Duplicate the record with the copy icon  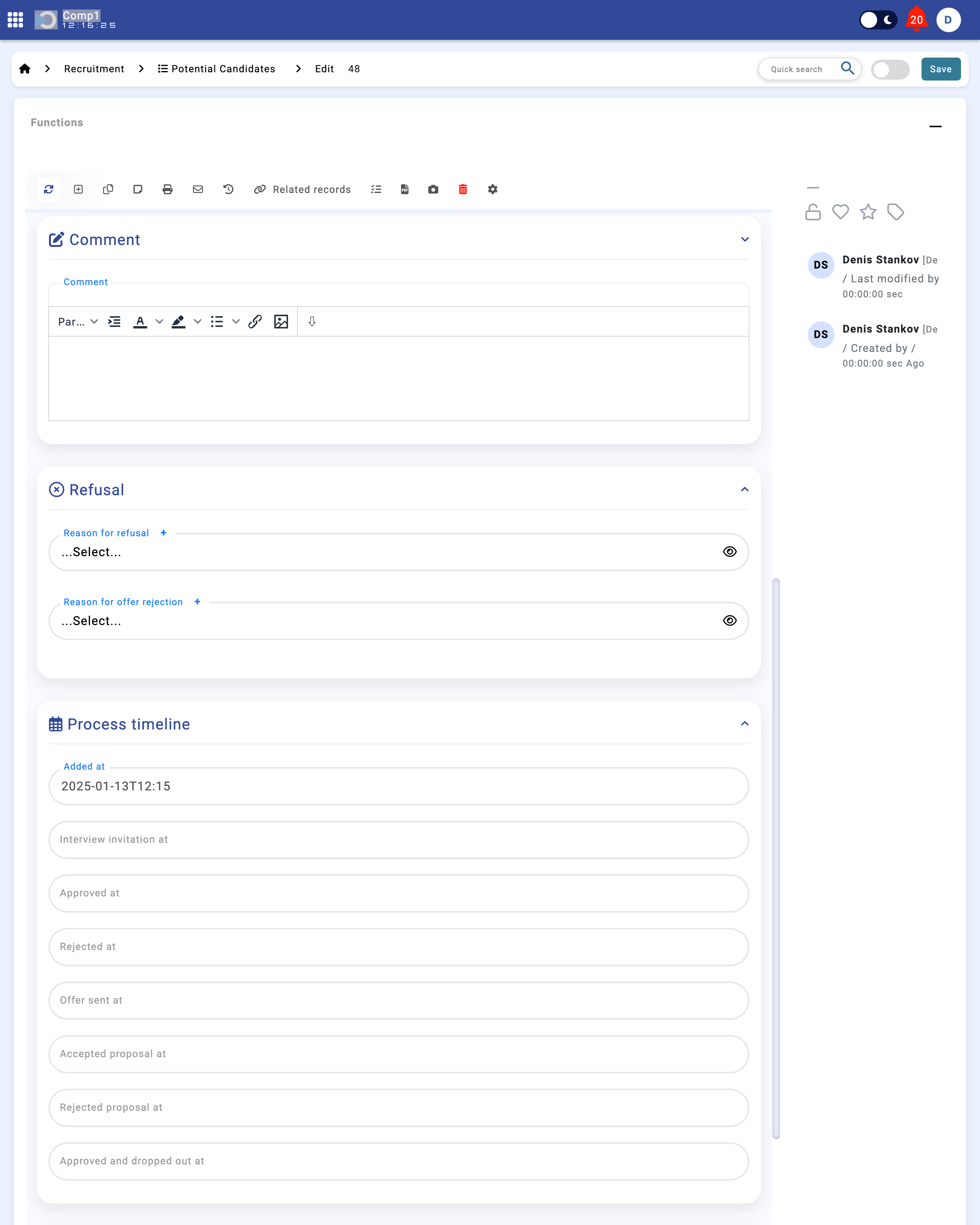[x=108, y=189]
